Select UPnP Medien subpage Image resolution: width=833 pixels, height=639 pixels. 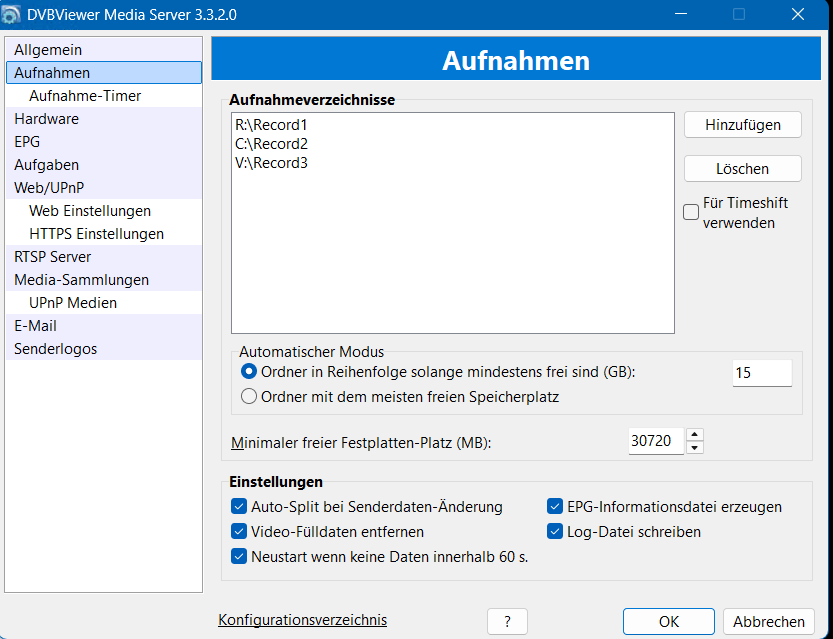[x=104, y=303]
